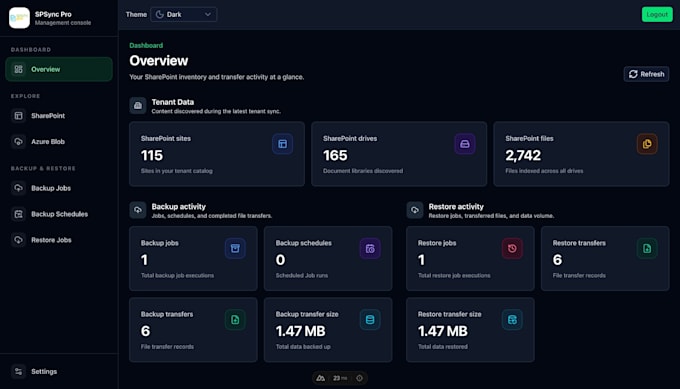The height and width of the screenshot is (389, 680).
Task: Click the 23 ms timing in bottom pill
Action: click(340, 378)
